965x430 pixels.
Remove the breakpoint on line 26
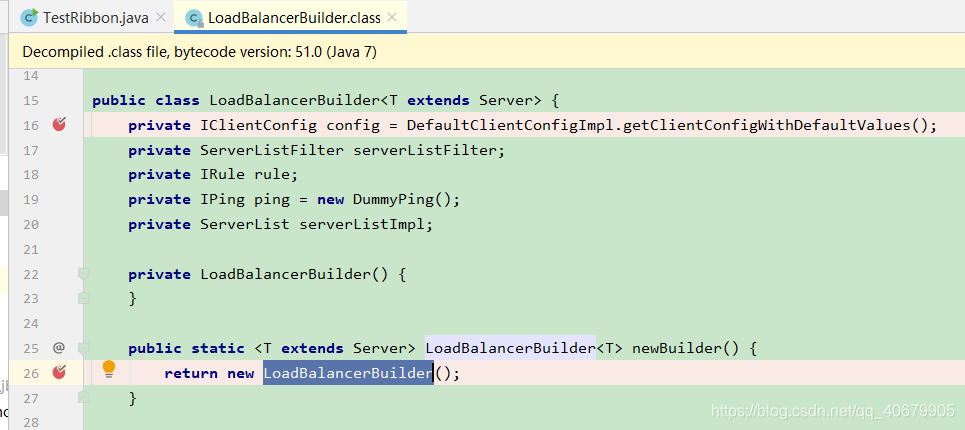click(x=59, y=372)
